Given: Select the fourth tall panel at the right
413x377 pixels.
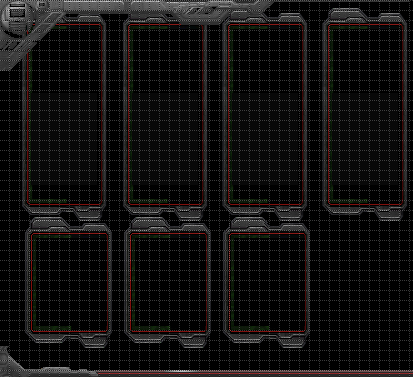Looking at the screenshot, I should point(365,114).
